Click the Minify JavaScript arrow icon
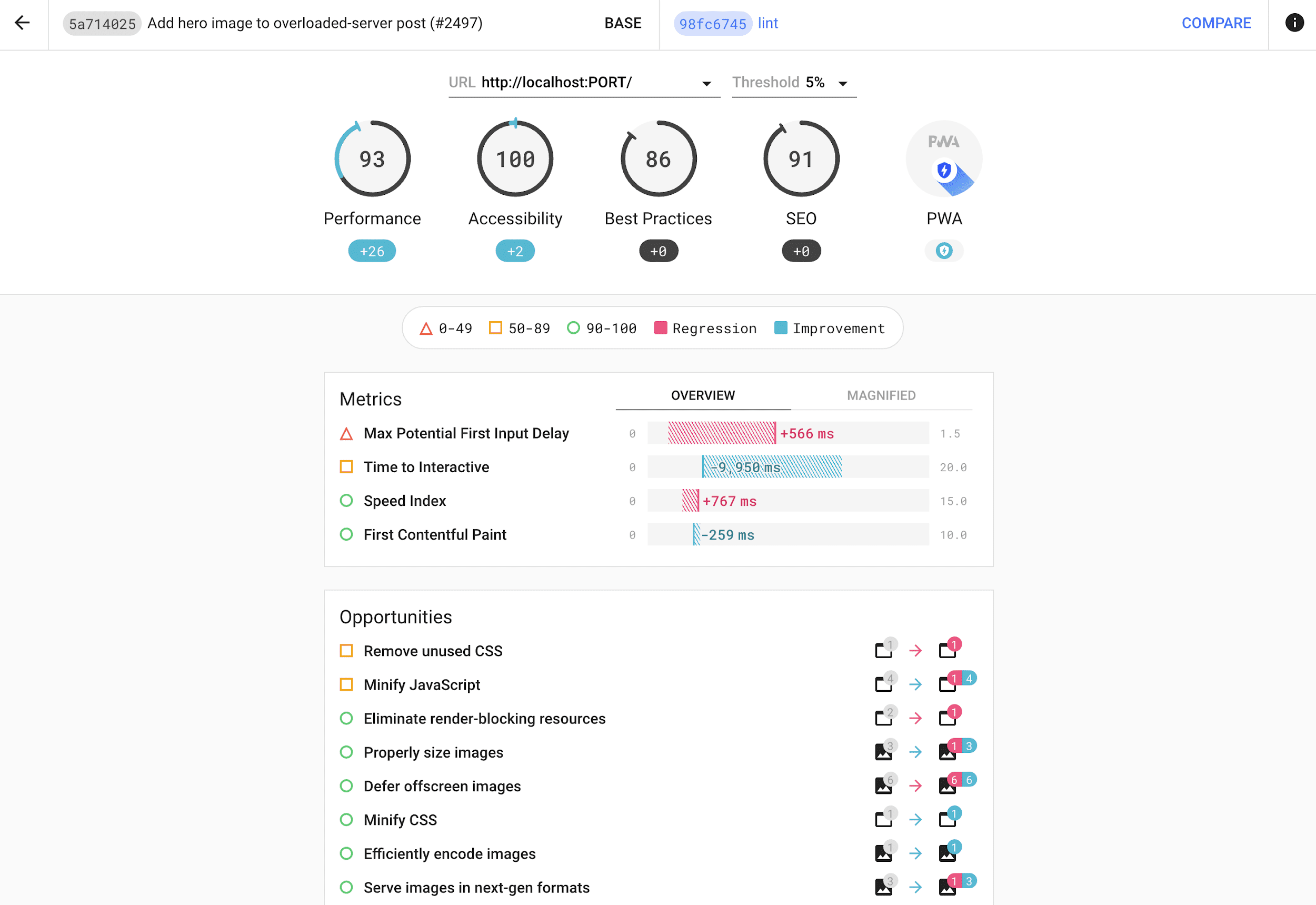Screen dimensions: 1316x905 [915, 685]
